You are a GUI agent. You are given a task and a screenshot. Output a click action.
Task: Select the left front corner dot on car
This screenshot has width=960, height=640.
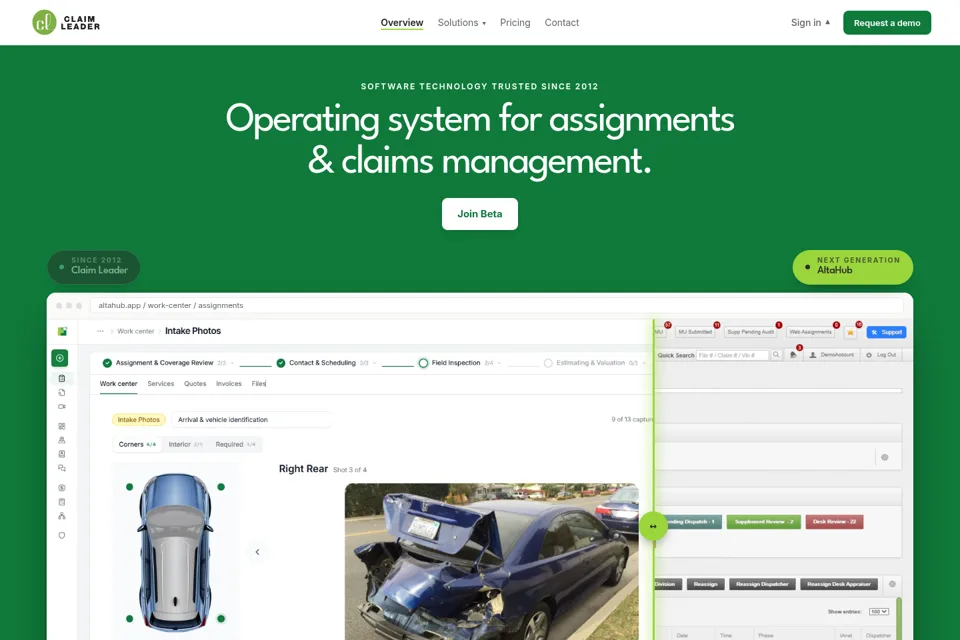coord(129,487)
